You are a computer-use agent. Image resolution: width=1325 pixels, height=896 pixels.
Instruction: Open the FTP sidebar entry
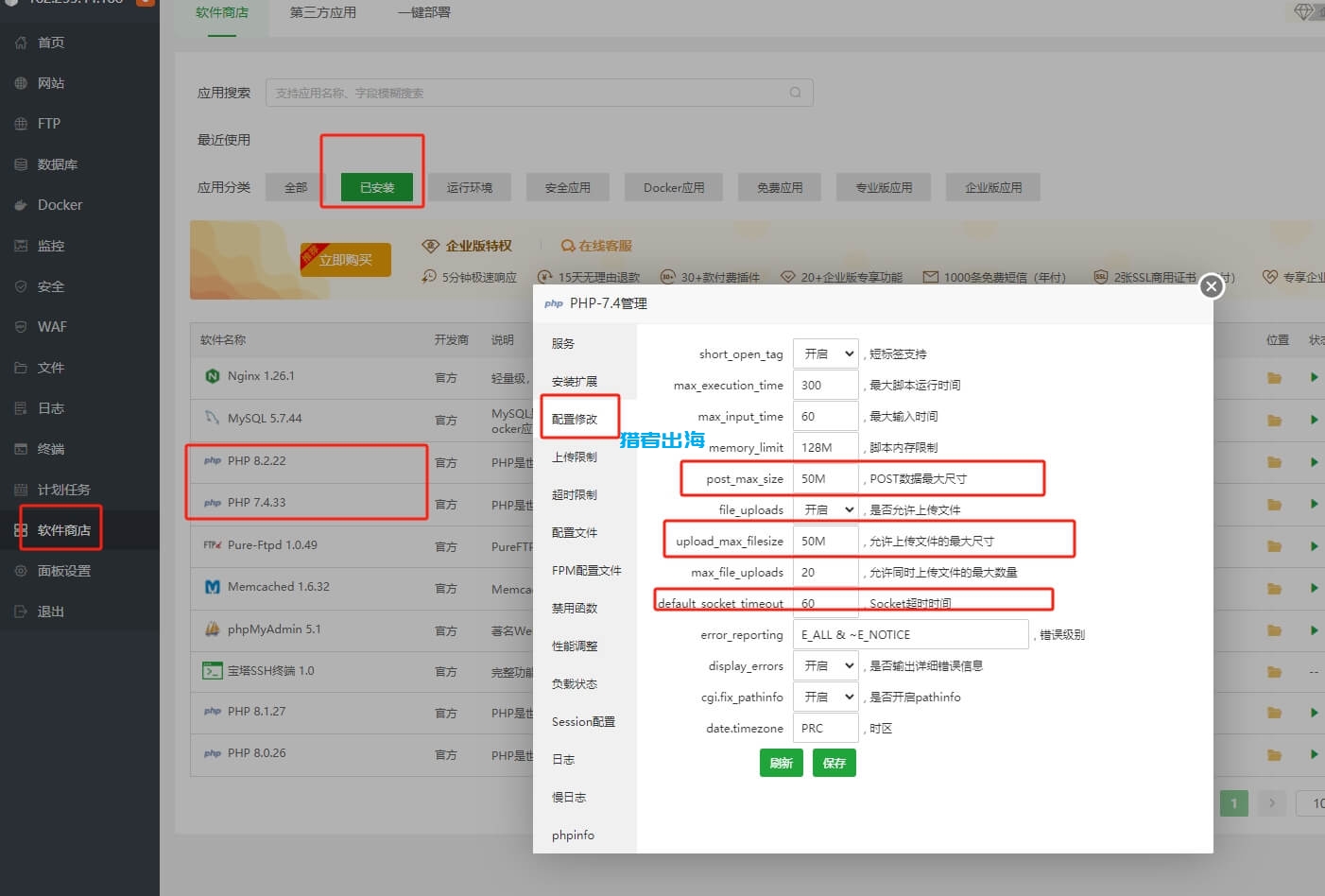[49, 124]
